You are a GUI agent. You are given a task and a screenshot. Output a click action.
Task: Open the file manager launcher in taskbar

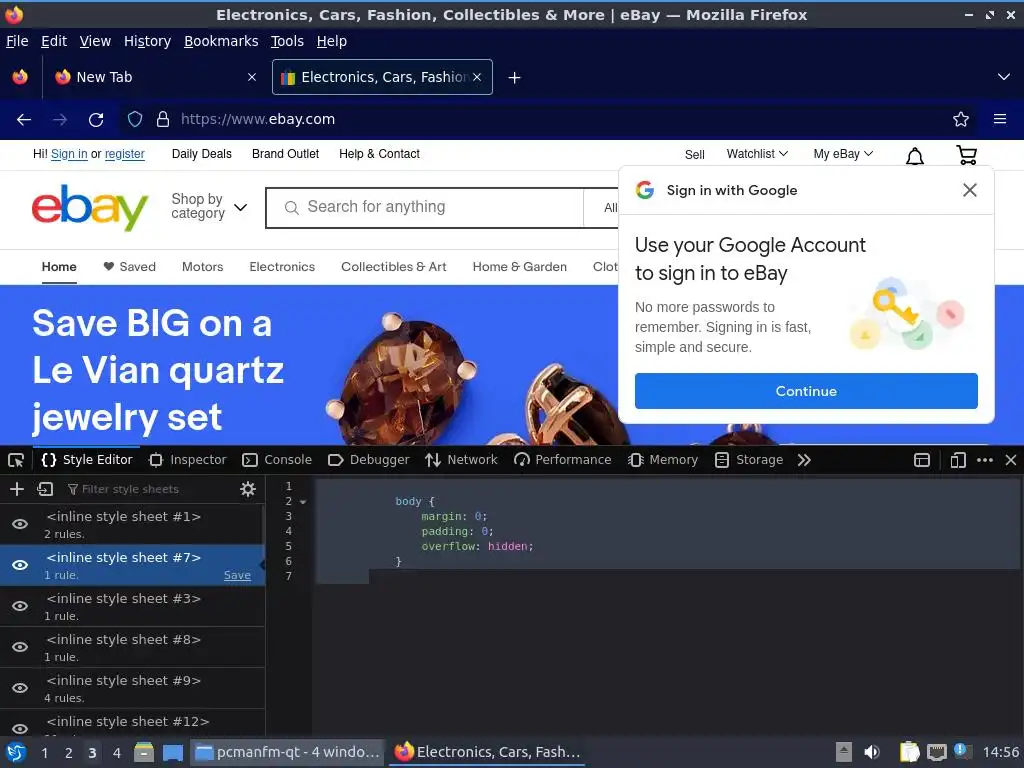point(144,752)
